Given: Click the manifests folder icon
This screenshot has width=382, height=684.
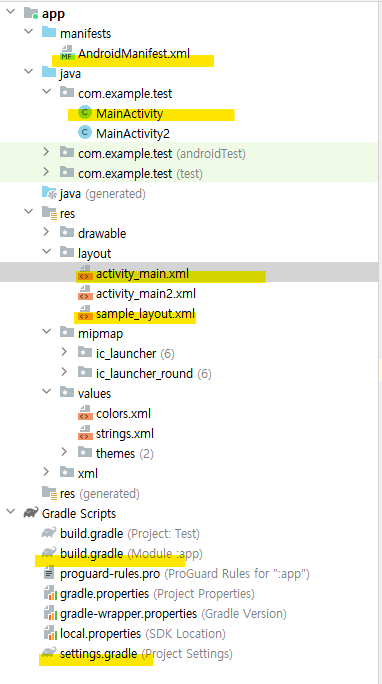Looking at the screenshot, I should pyautogui.click(x=49, y=33).
